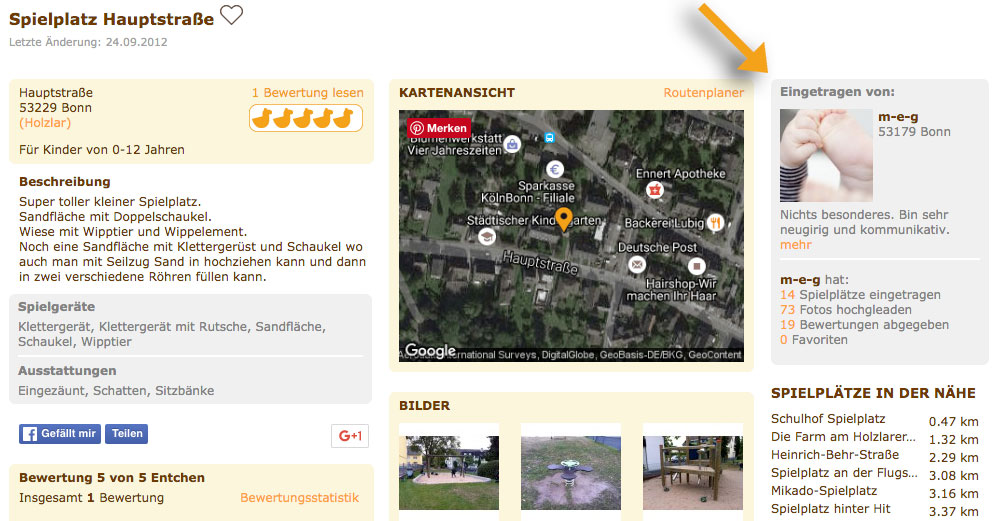Open the Routenplaner link
Image resolution: width=996 pixels, height=521 pixels.
pos(703,93)
